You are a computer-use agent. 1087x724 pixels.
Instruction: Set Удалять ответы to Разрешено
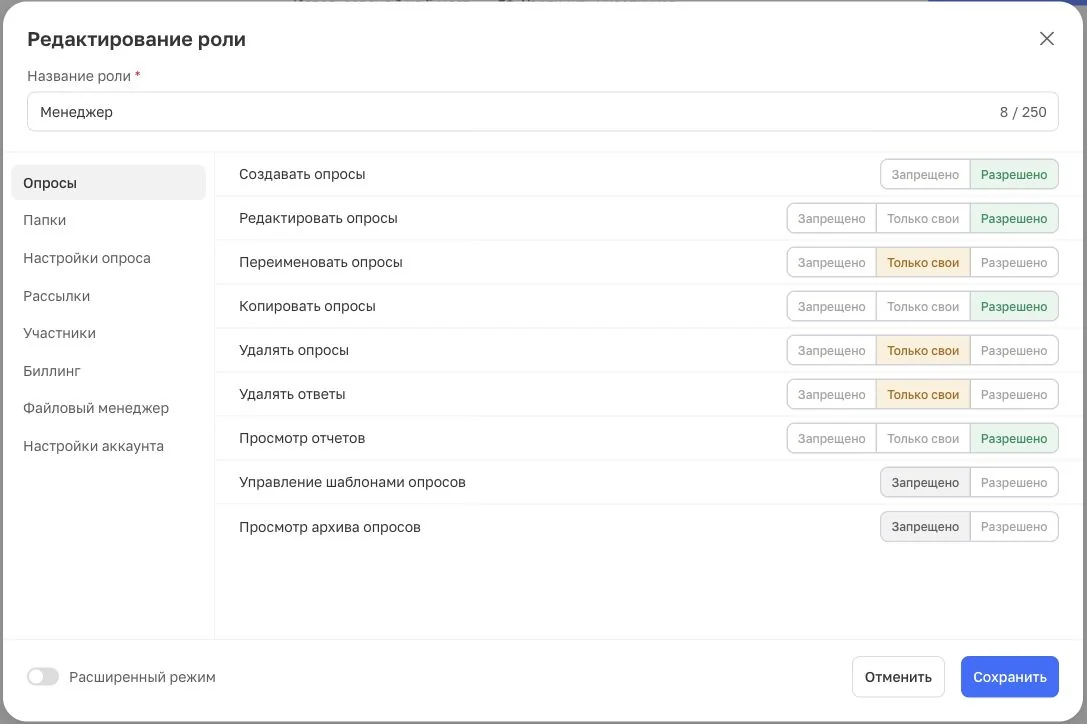click(x=1014, y=395)
